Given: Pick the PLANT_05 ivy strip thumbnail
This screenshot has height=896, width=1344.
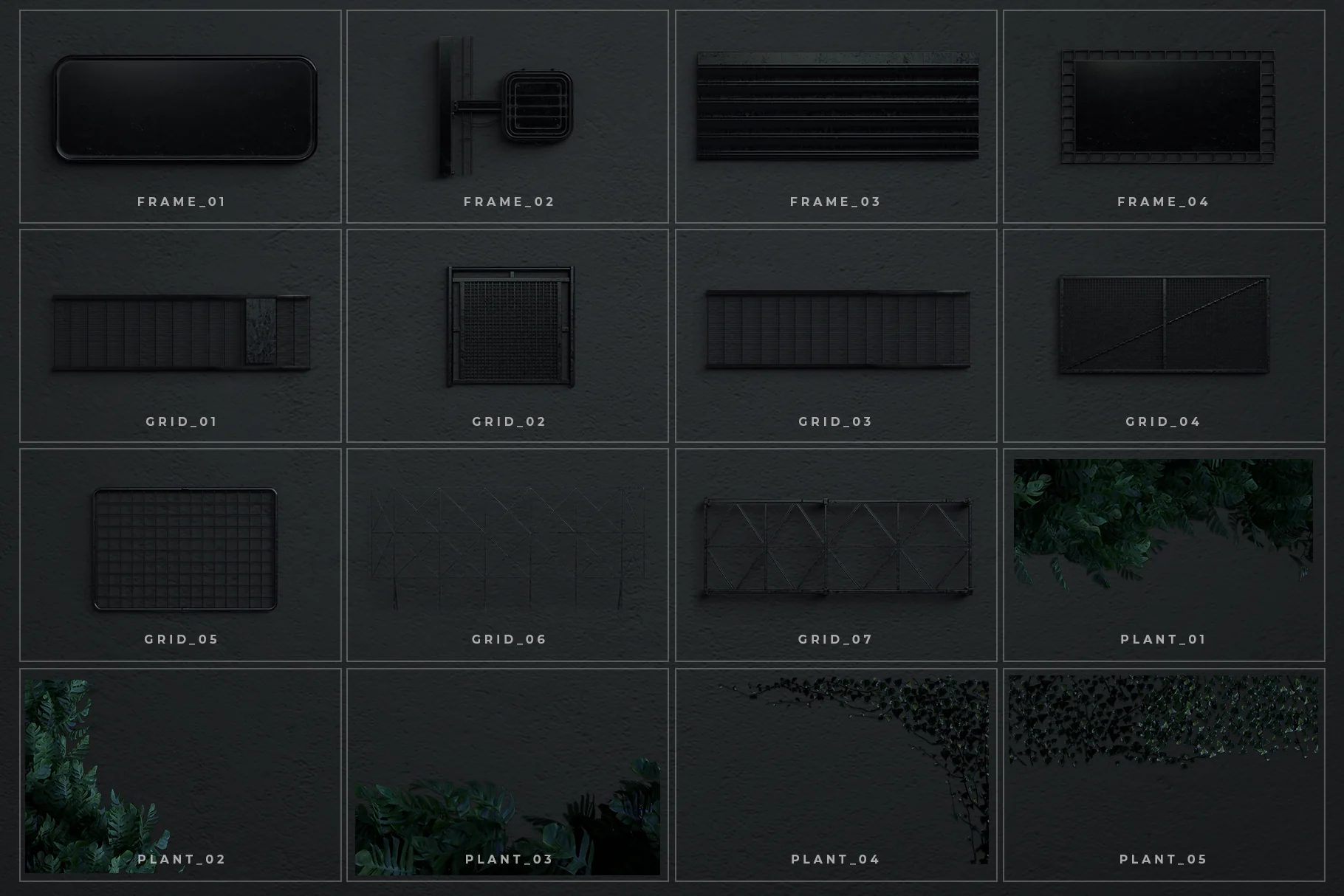Looking at the screenshot, I should click(x=1164, y=775).
